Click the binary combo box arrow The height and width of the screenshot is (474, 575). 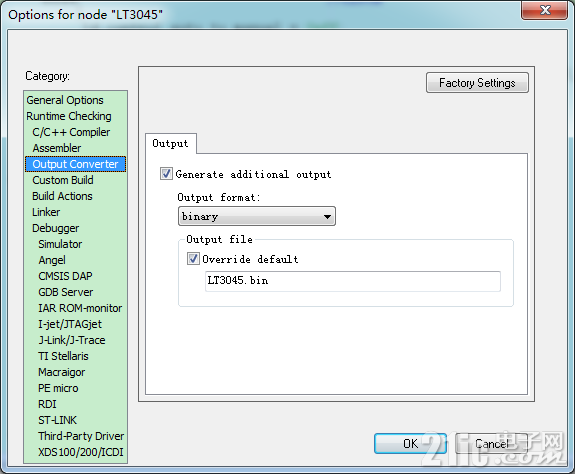(x=327, y=217)
